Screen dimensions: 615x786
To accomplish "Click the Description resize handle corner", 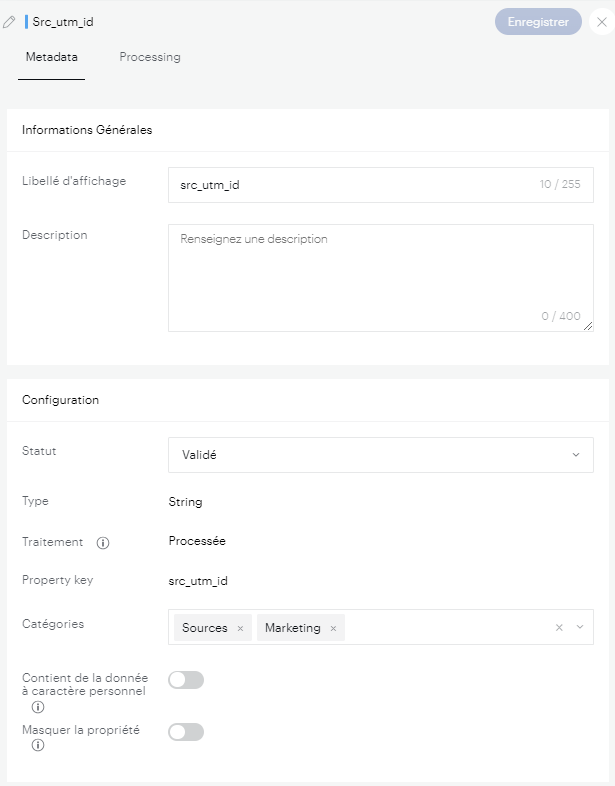I will point(589,326).
